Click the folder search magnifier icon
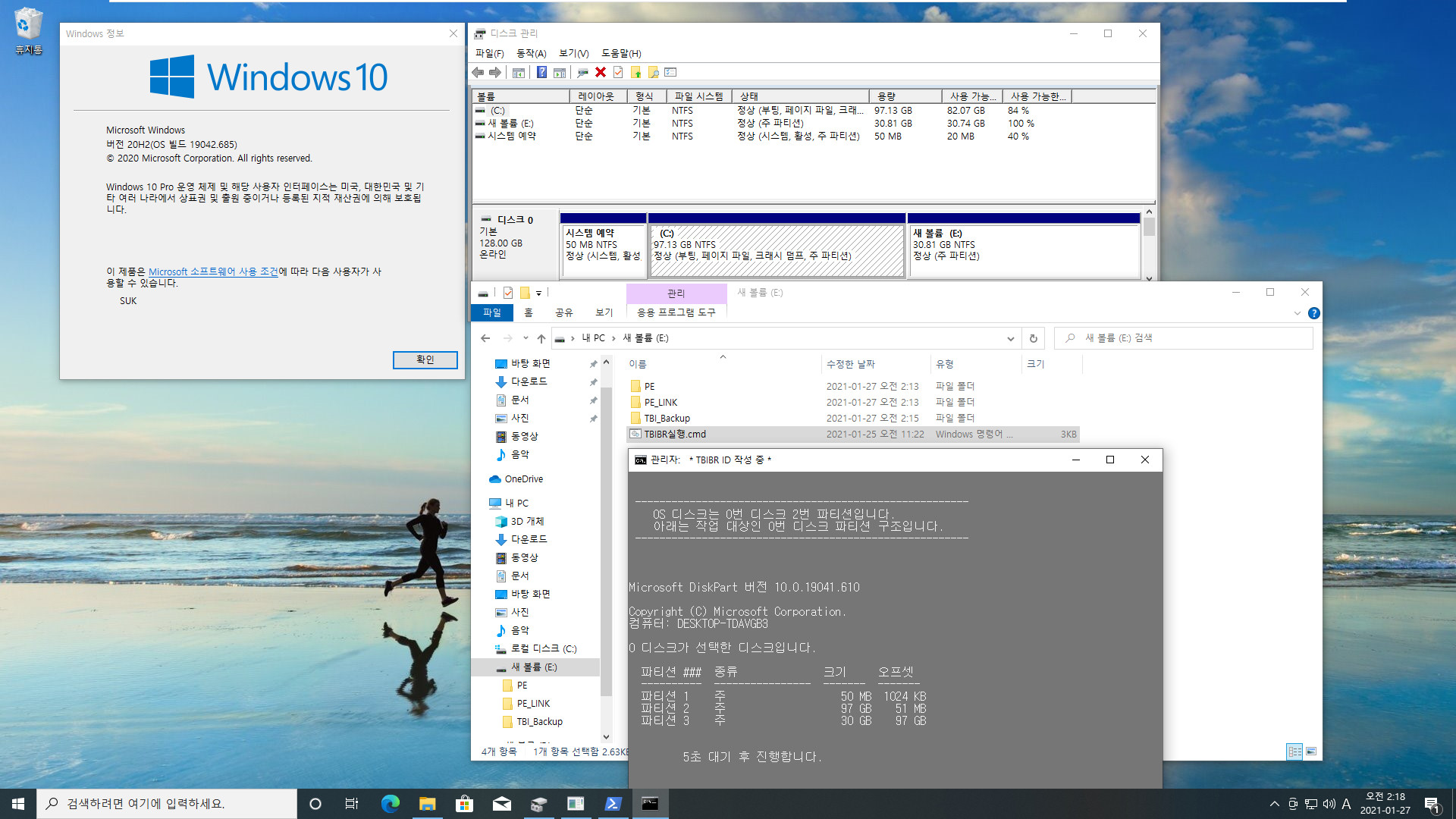Image resolution: width=1456 pixels, height=819 pixels. click(653, 72)
